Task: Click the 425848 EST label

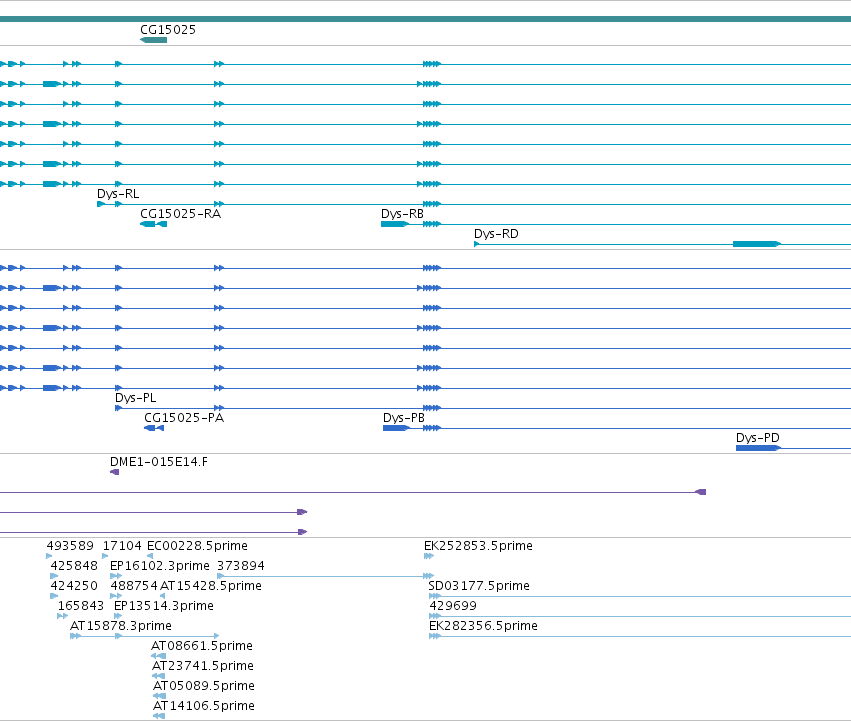Action: (x=74, y=566)
